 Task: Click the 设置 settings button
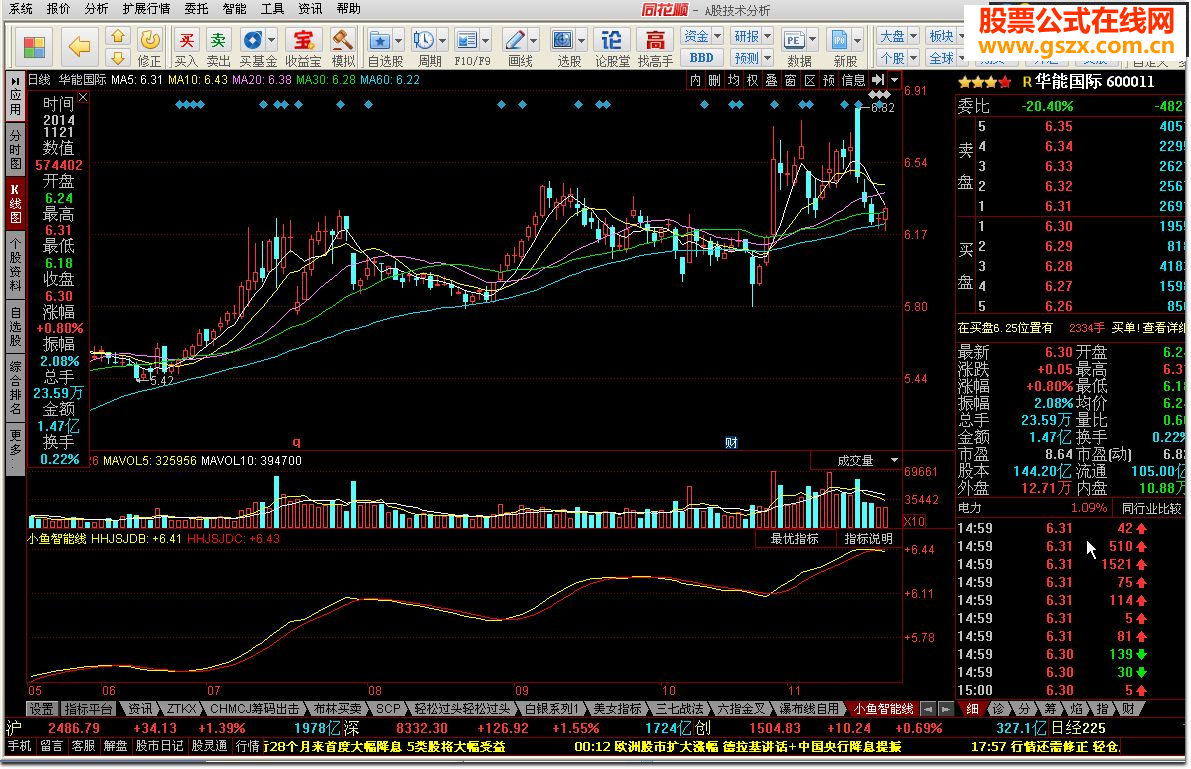41,709
